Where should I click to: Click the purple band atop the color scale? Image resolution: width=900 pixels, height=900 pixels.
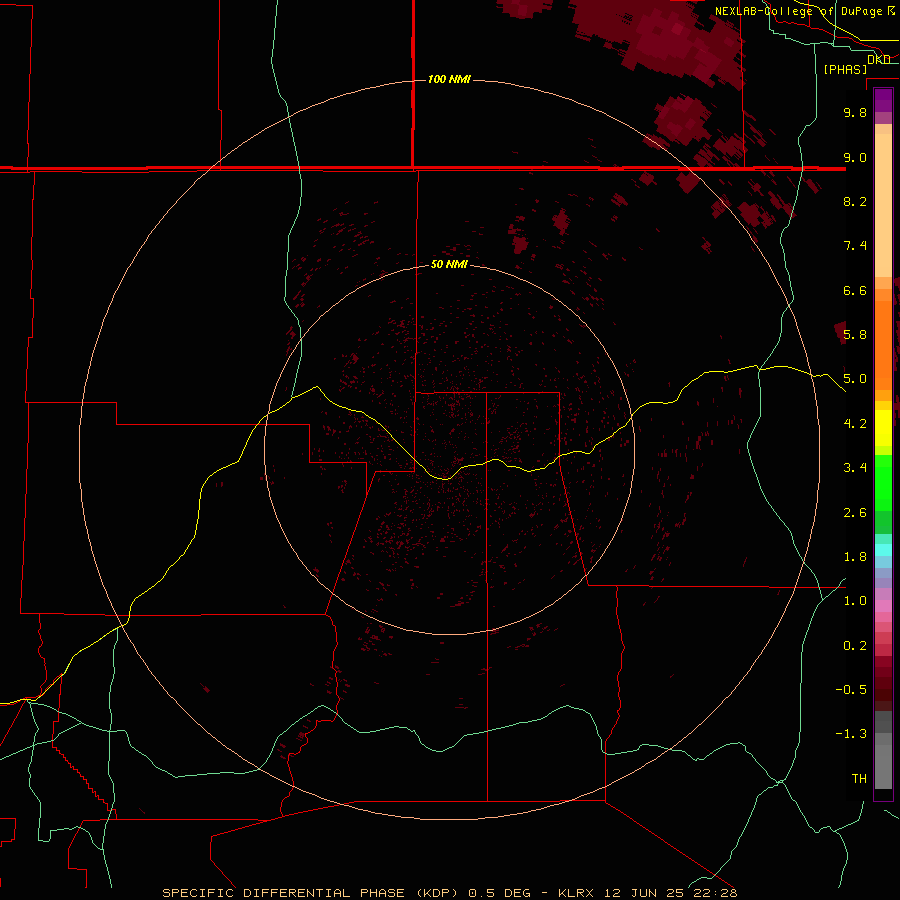coord(883,100)
